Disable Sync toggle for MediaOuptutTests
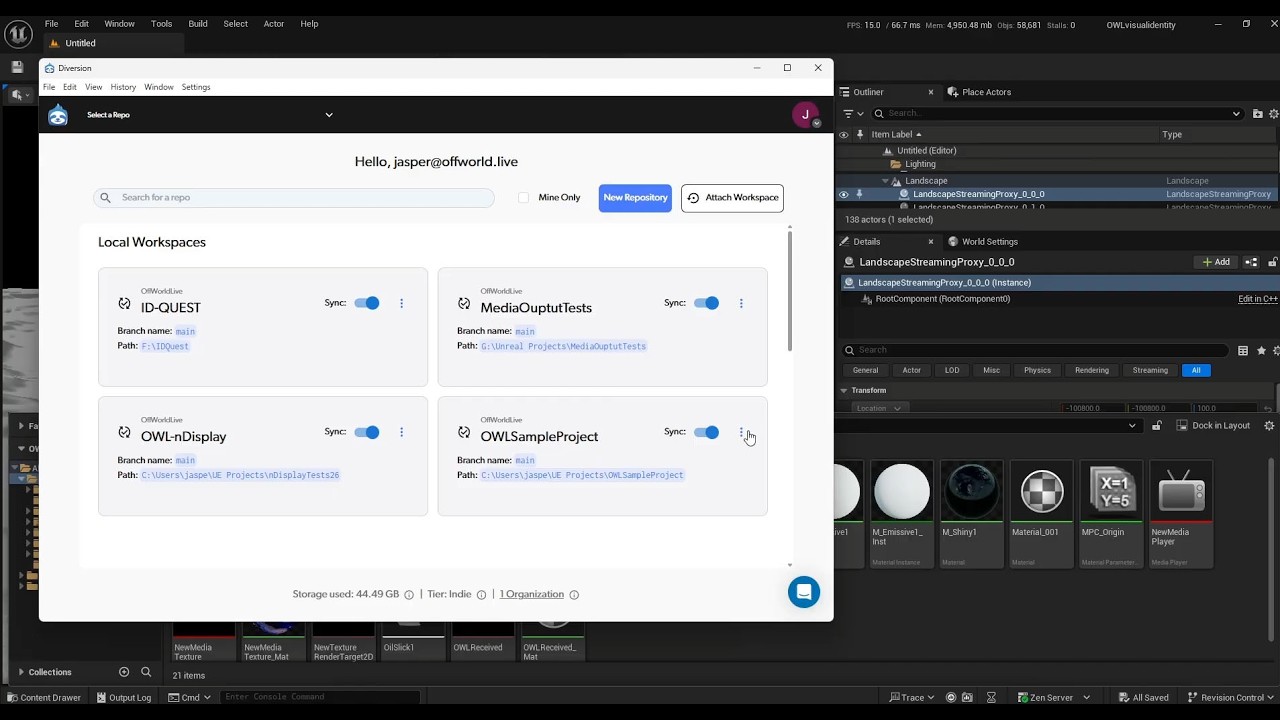Viewport: 1280px width, 720px height. (706, 303)
